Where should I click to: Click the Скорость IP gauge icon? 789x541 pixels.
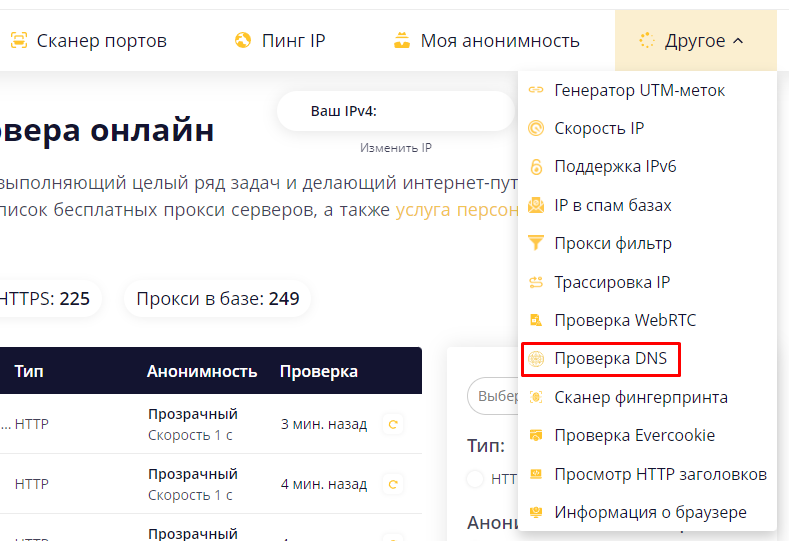click(x=536, y=128)
